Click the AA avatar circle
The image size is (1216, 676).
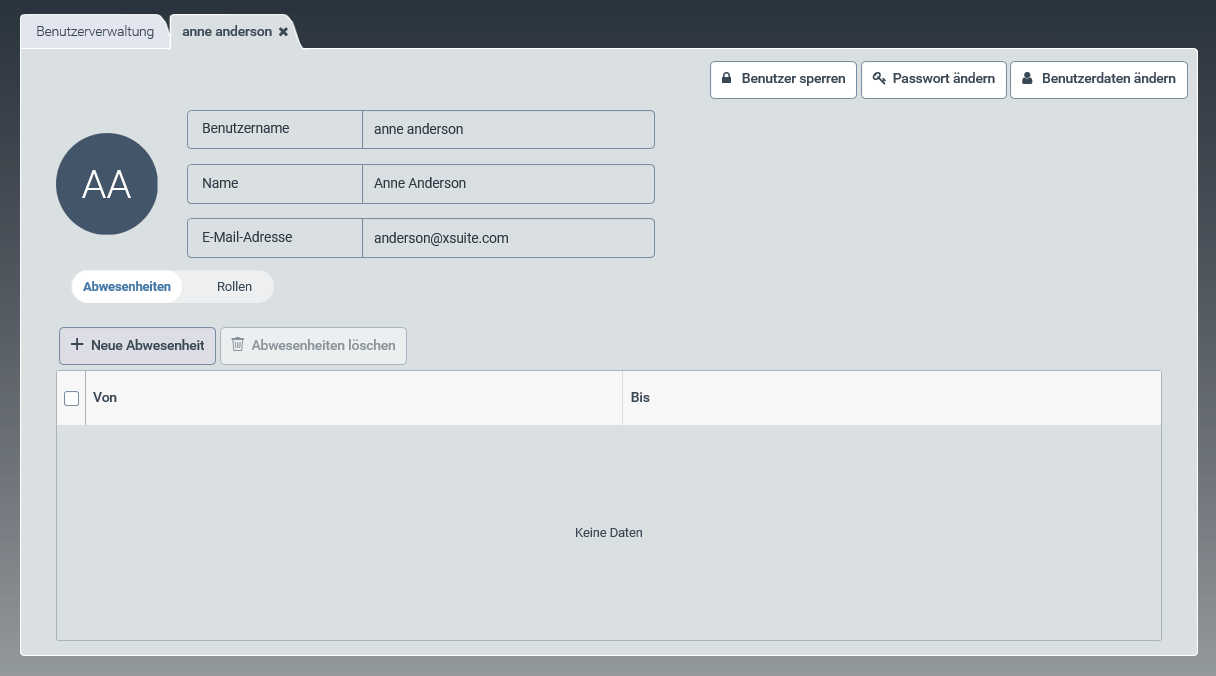coord(107,184)
